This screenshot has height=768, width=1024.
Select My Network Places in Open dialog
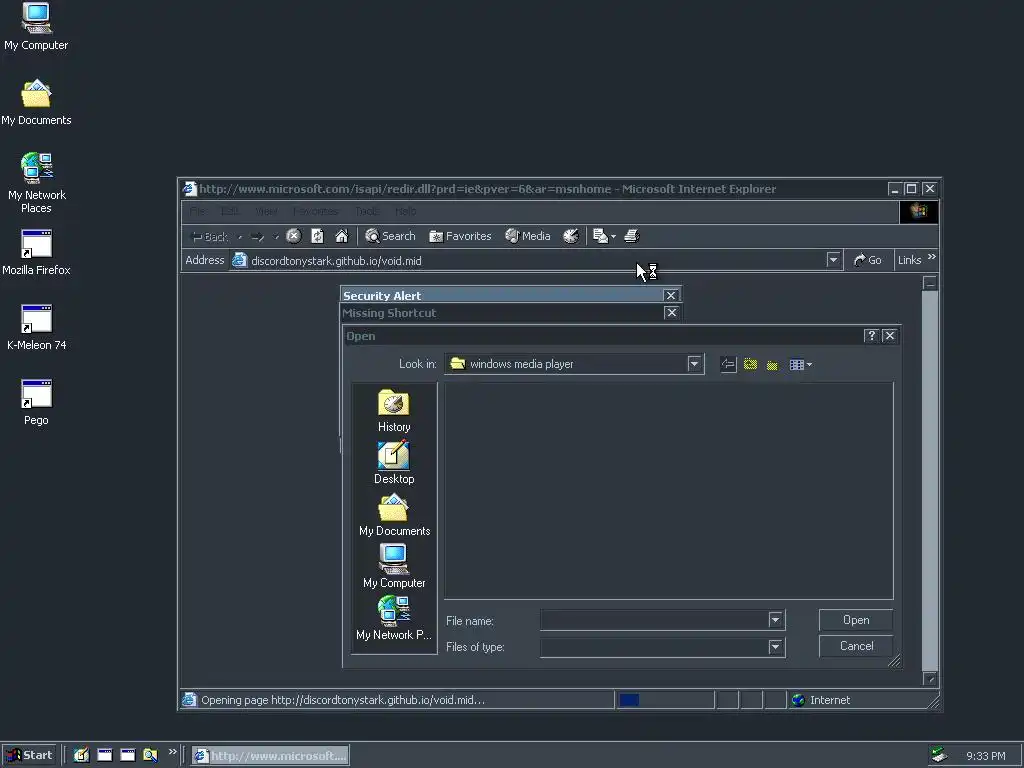click(x=394, y=619)
